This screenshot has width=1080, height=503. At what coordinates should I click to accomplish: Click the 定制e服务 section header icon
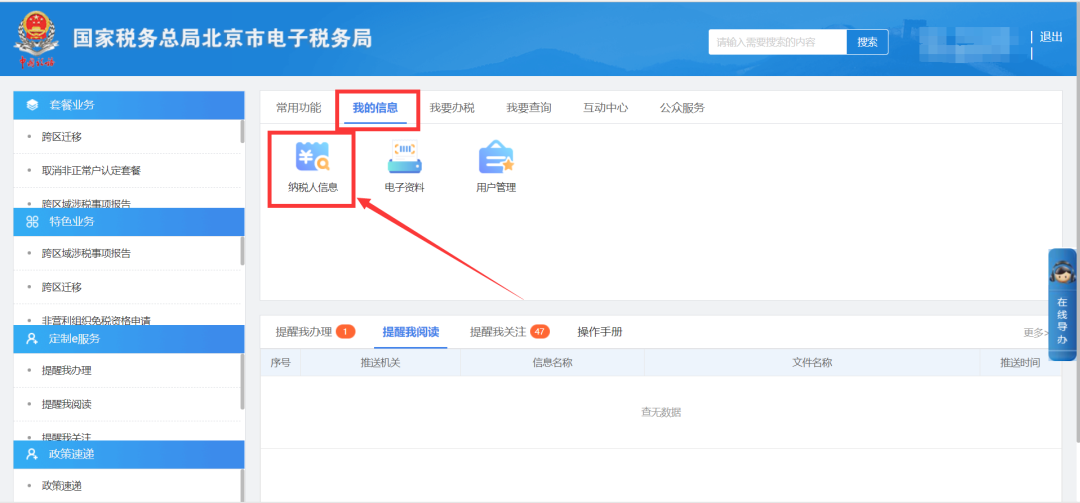click(32, 338)
